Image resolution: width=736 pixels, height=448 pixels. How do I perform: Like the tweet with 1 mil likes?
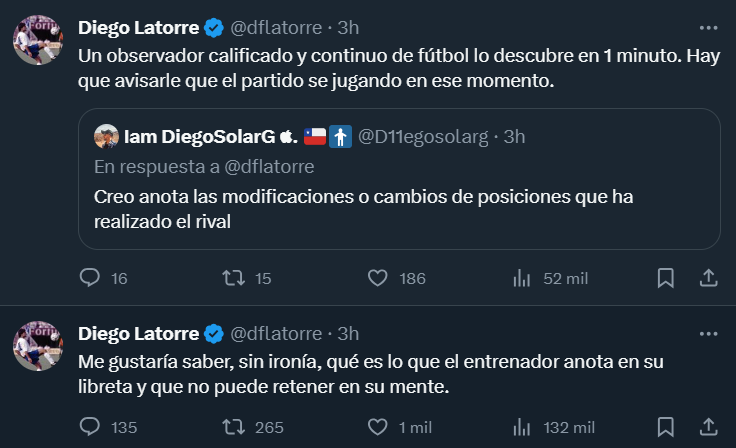(377, 427)
